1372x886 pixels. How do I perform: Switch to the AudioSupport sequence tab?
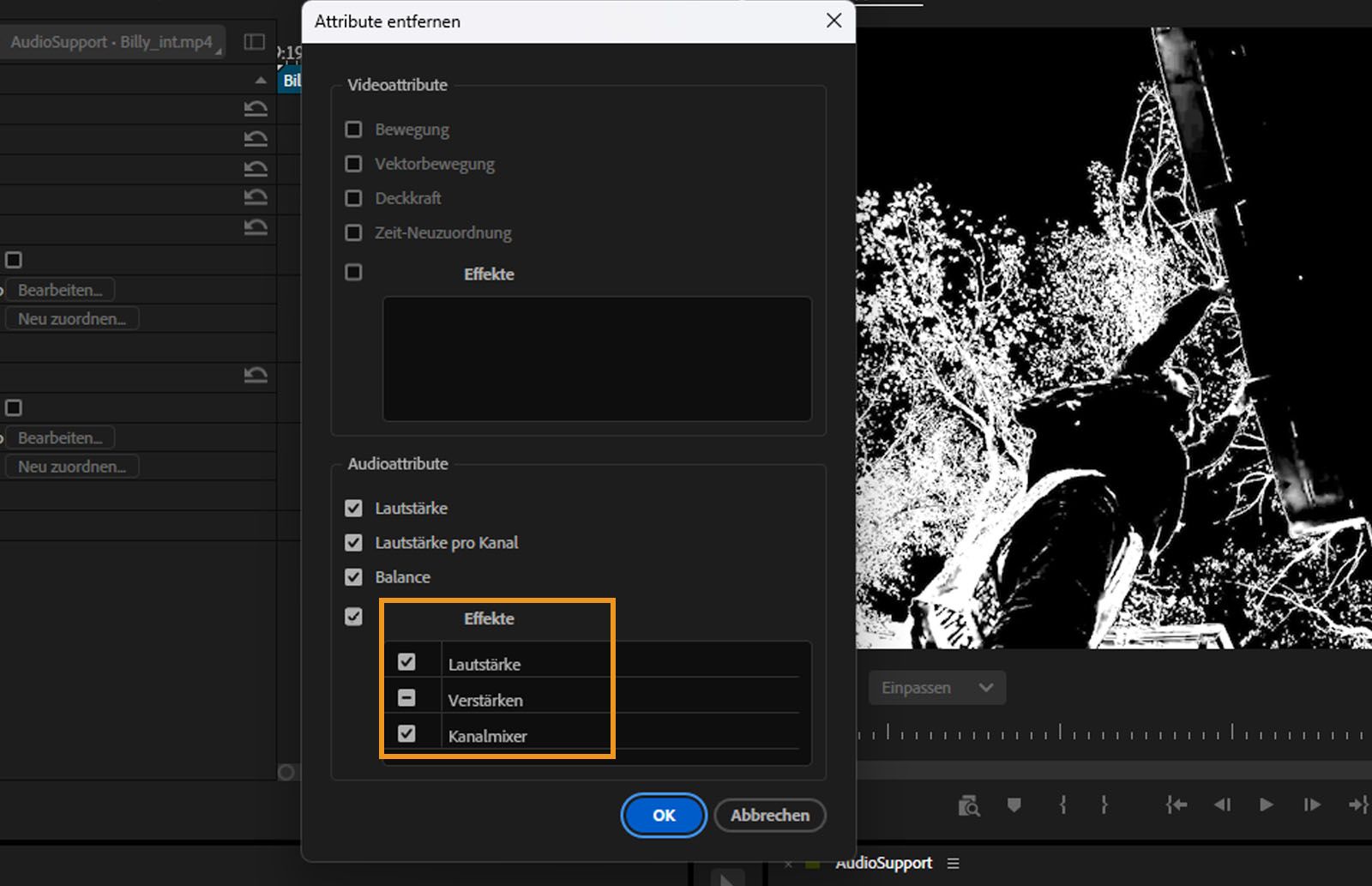tap(883, 863)
